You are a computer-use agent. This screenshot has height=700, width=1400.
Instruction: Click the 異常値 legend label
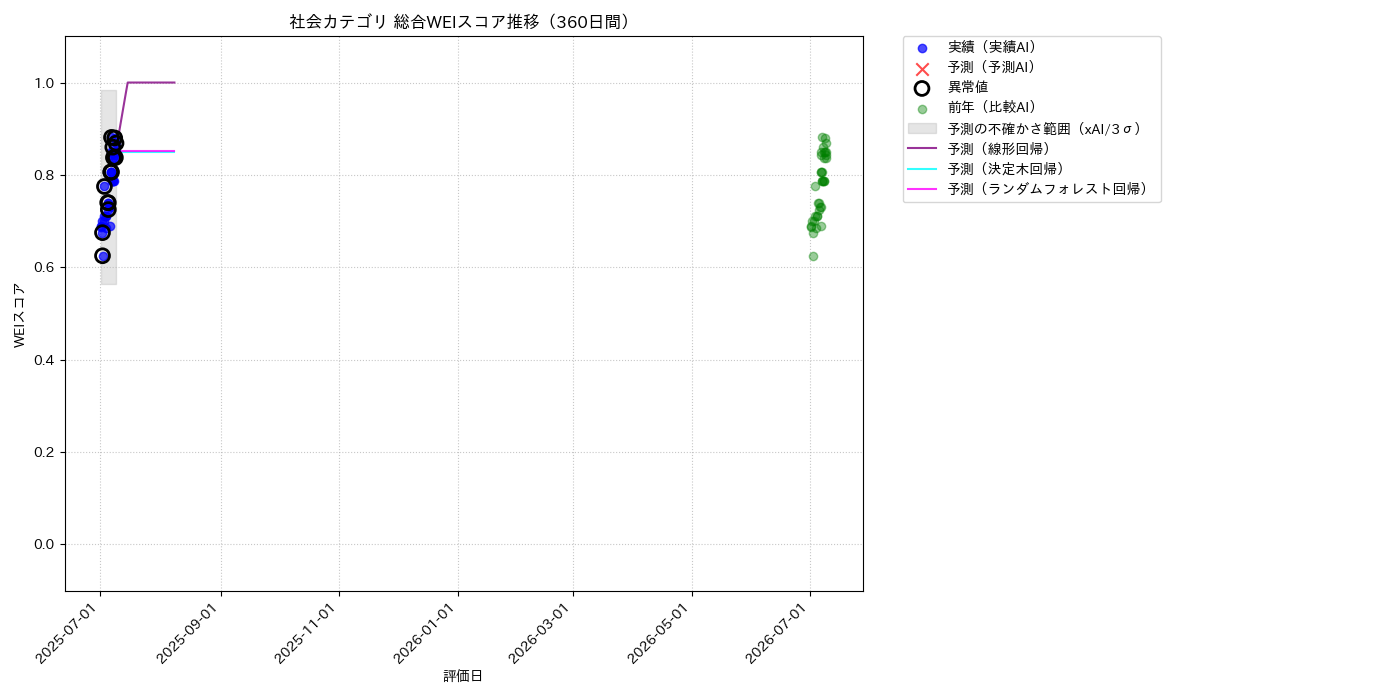968,87
